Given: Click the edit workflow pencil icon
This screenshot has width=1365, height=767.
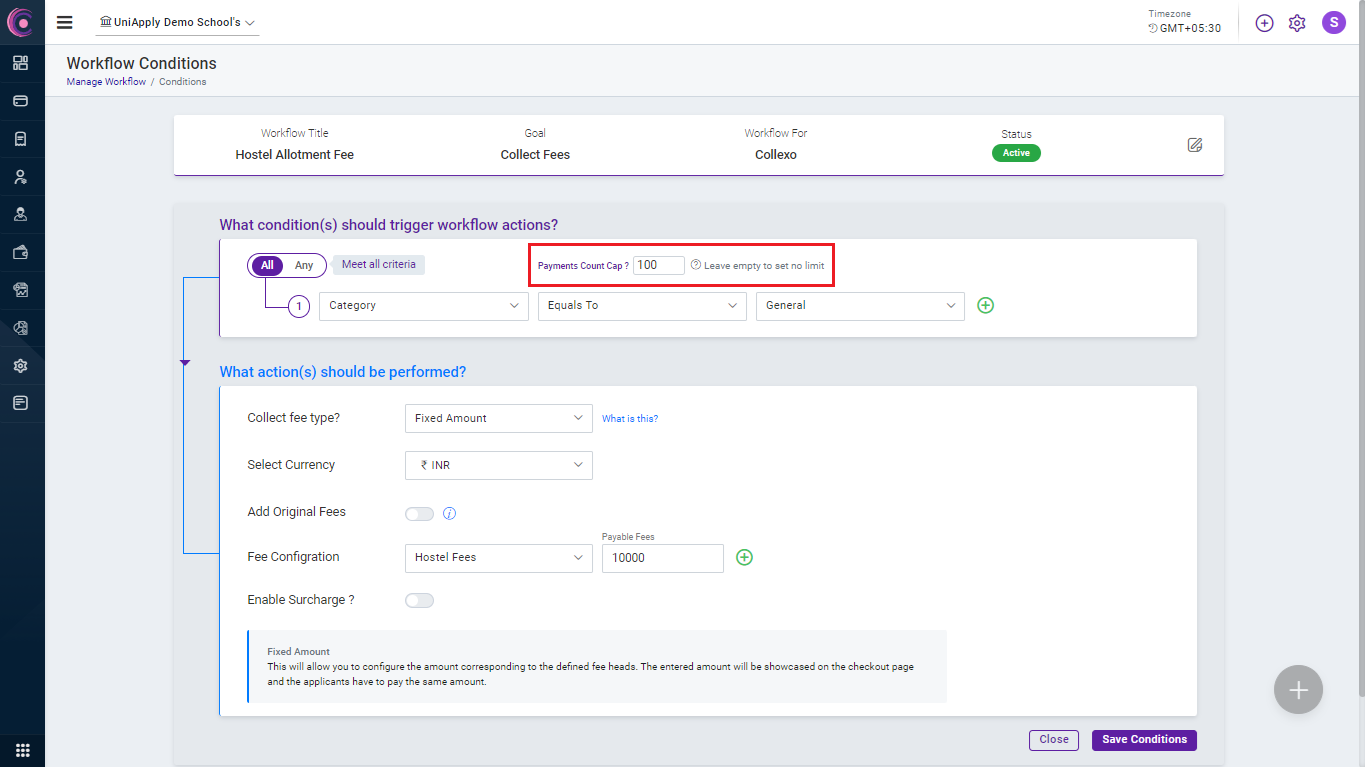Looking at the screenshot, I should click(x=1194, y=145).
